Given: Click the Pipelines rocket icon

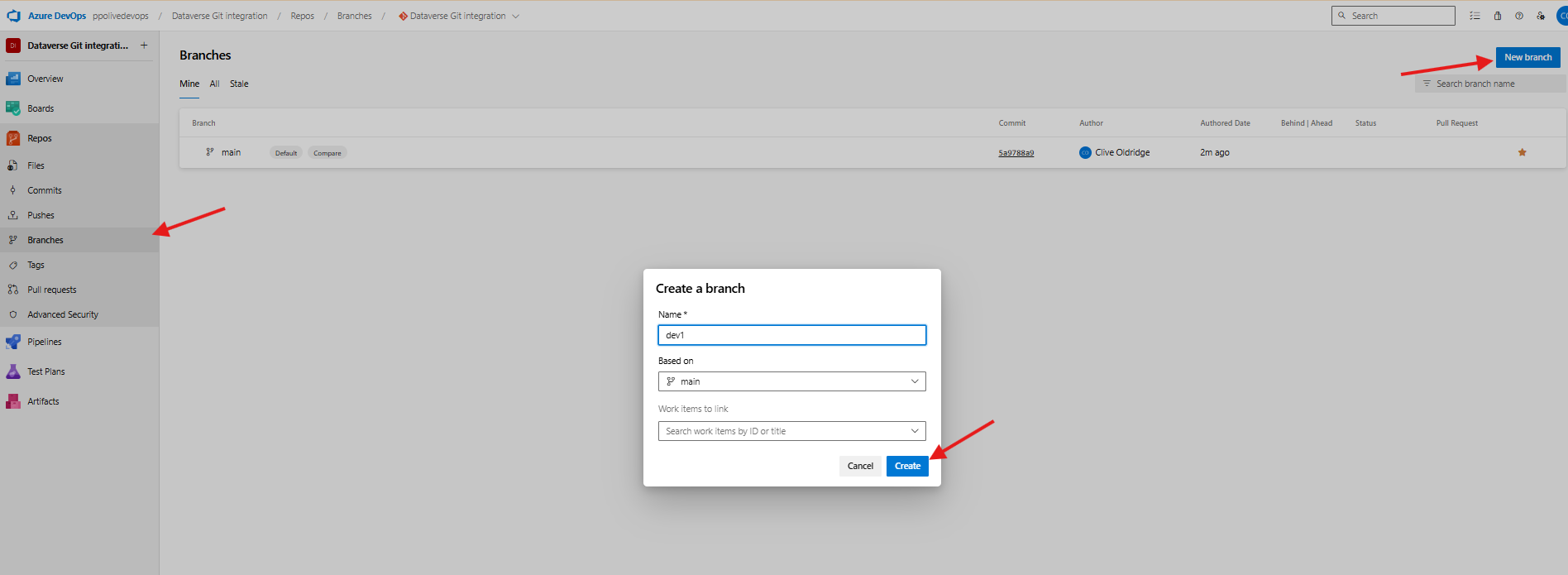Looking at the screenshot, I should coord(13,342).
